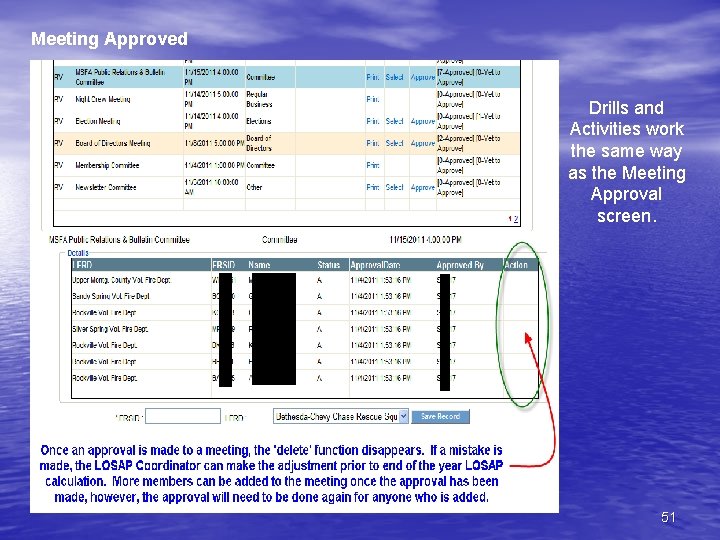Click the Name column header in Details
The width and height of the screenshot is (720, 540).
point(259,265)
